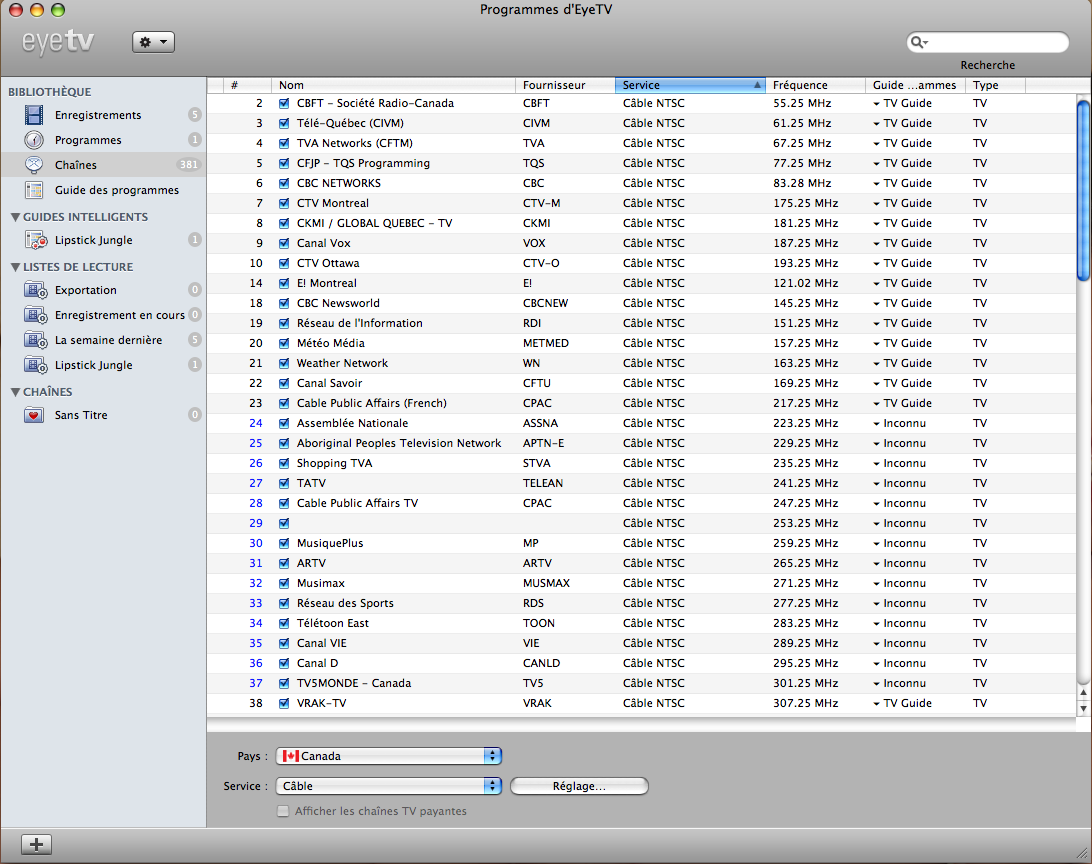Disable the MusiquePlus channel checkbox
The width and height of the screenshot is (1092, 864).
283,544
